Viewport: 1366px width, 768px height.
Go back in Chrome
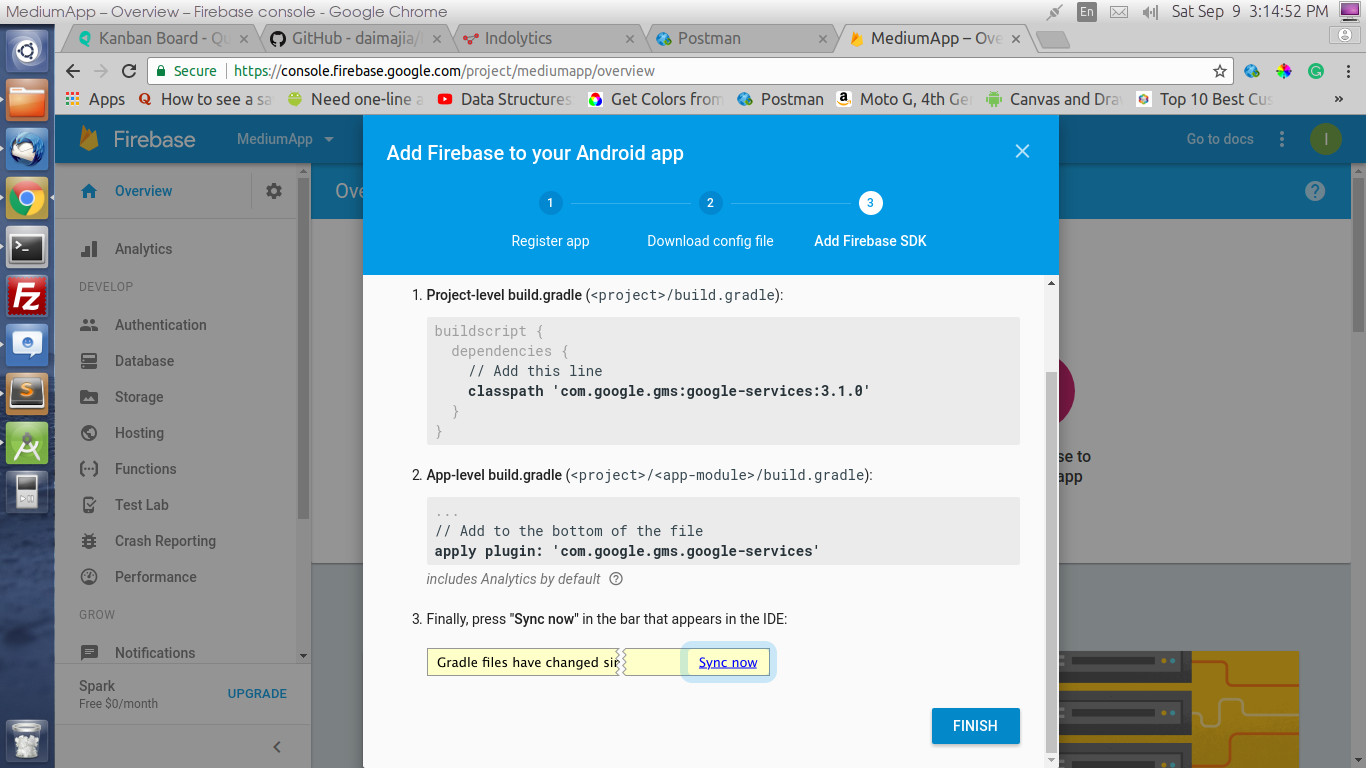(72, 71)
